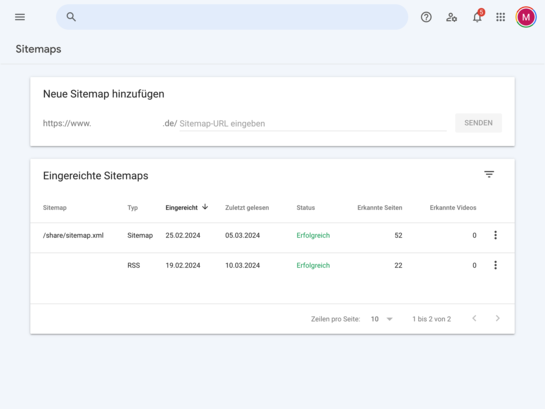Sort by the Typ column header
Image resolution: width=545 pixels, height=409 pixels.
[132, 207]
